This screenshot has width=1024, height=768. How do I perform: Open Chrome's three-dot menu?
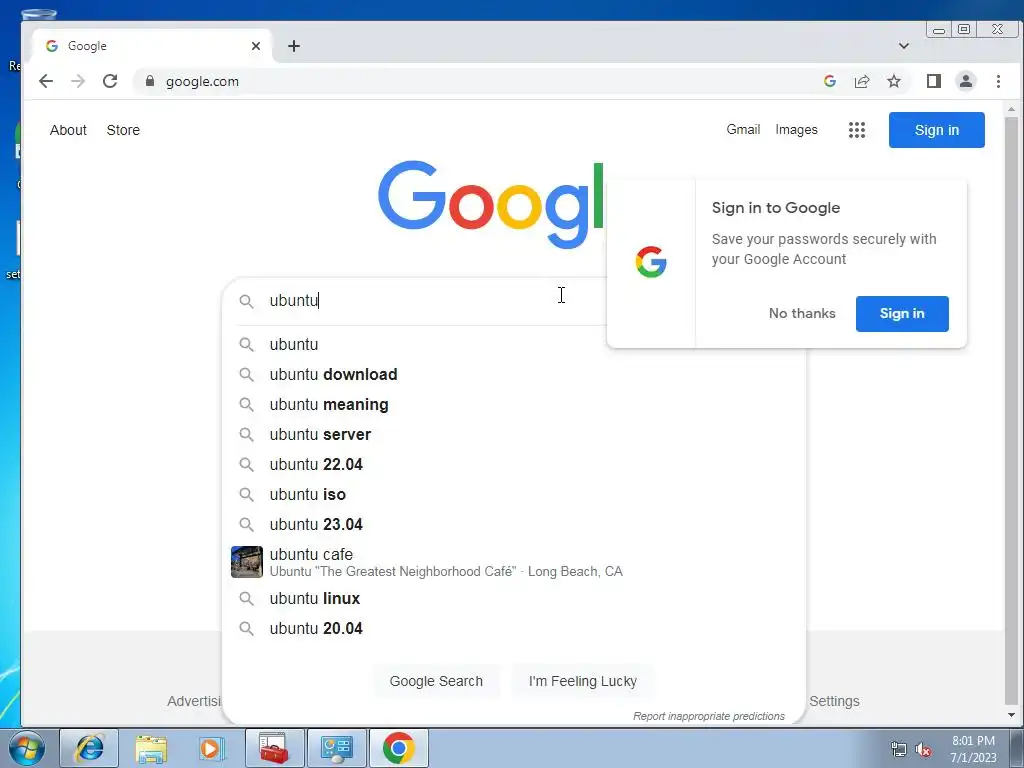(998, 81)
